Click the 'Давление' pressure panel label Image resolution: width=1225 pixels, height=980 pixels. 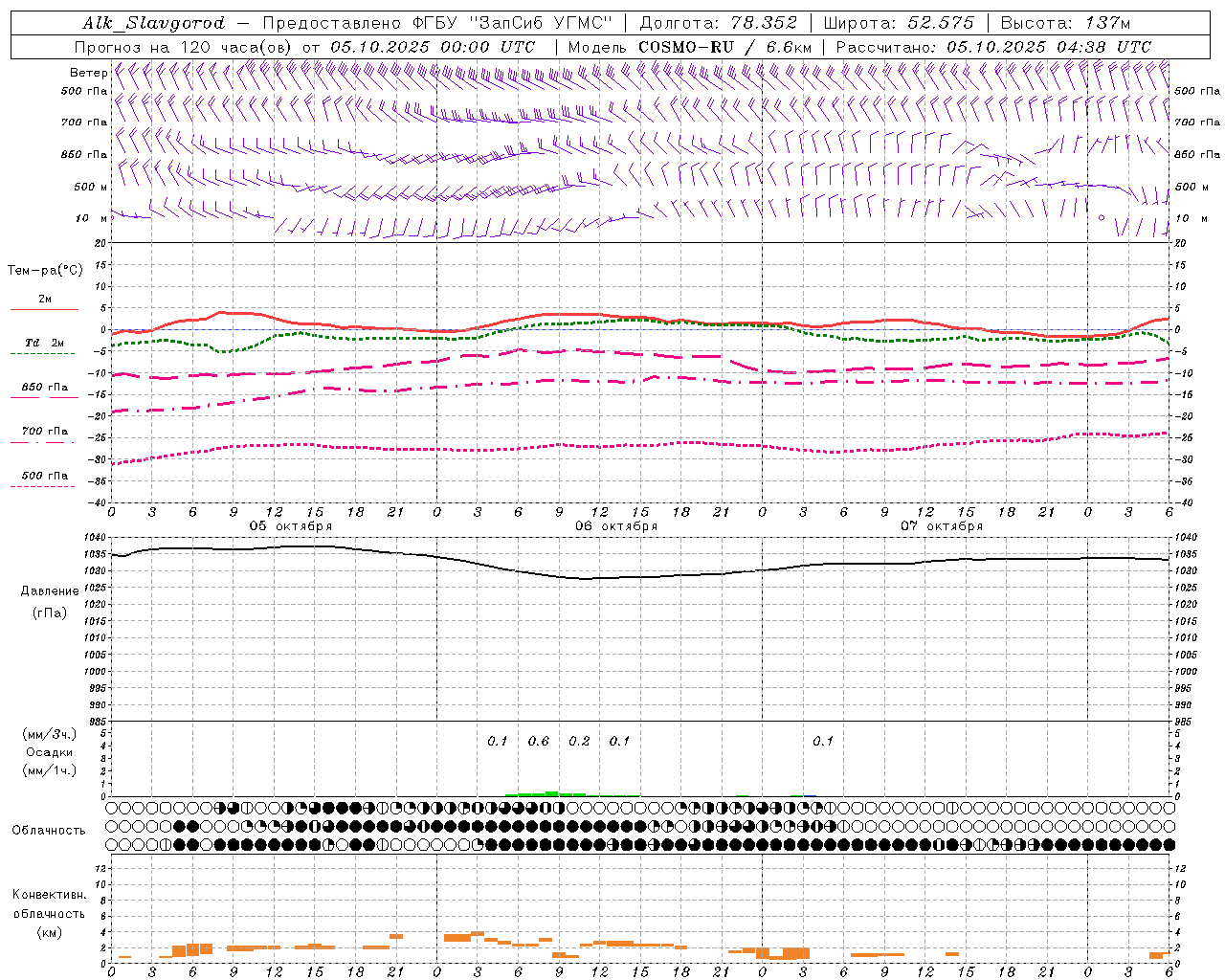tap(50, 591)
